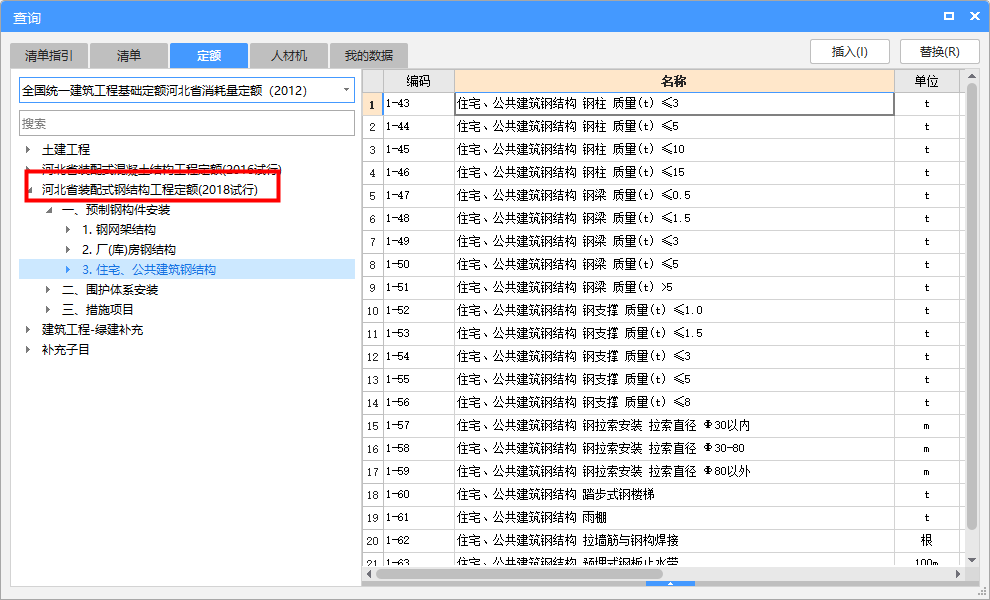
Task: Click row number 15 header
Action: coord(373,425)
